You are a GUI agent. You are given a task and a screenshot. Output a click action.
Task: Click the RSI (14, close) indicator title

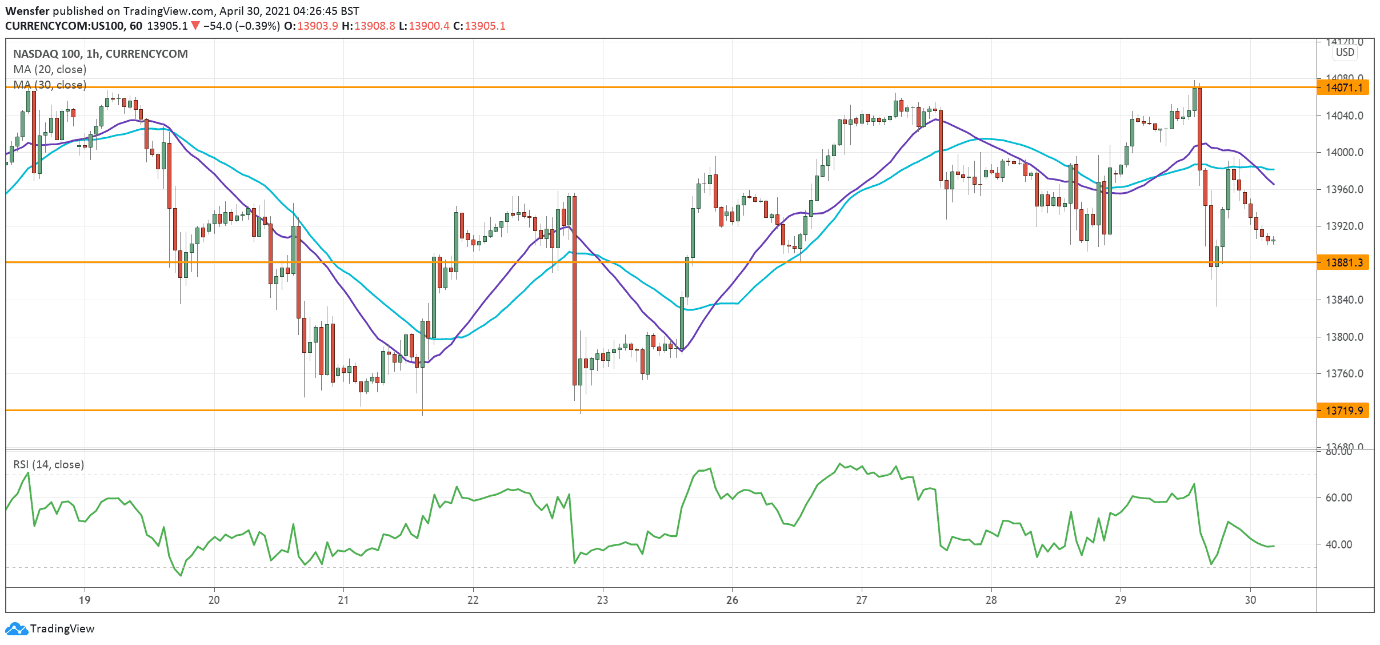click(x=48, y=464)
